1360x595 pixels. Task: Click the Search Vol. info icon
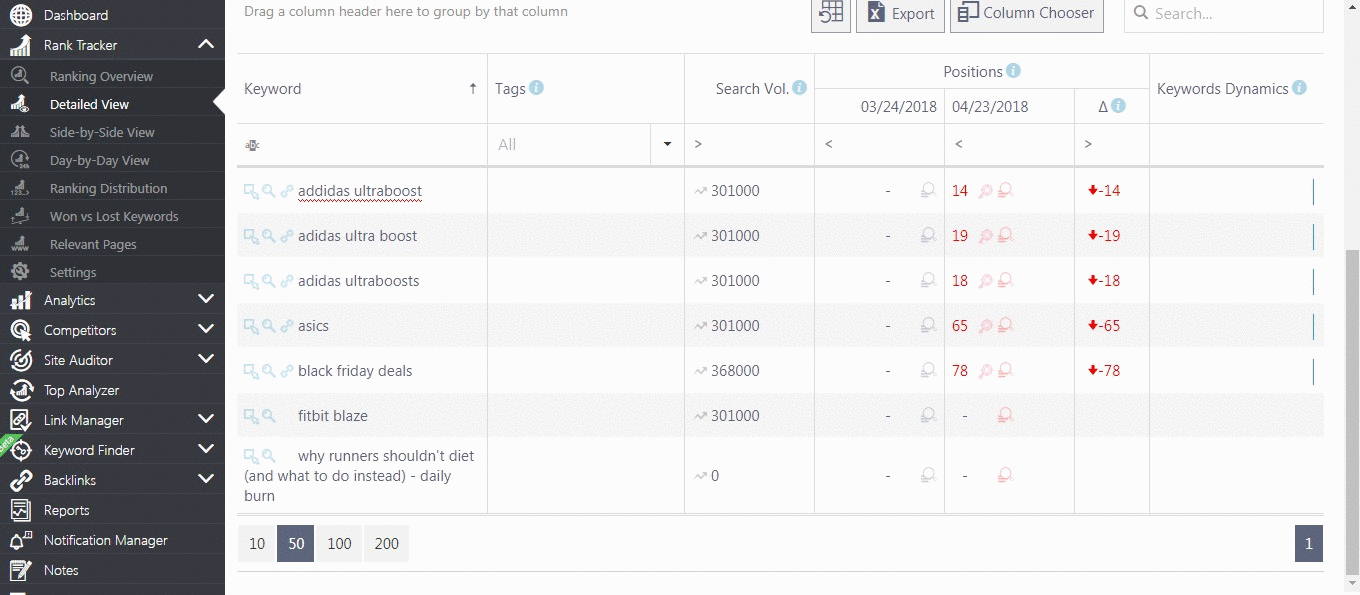click(x=799, y=88)
